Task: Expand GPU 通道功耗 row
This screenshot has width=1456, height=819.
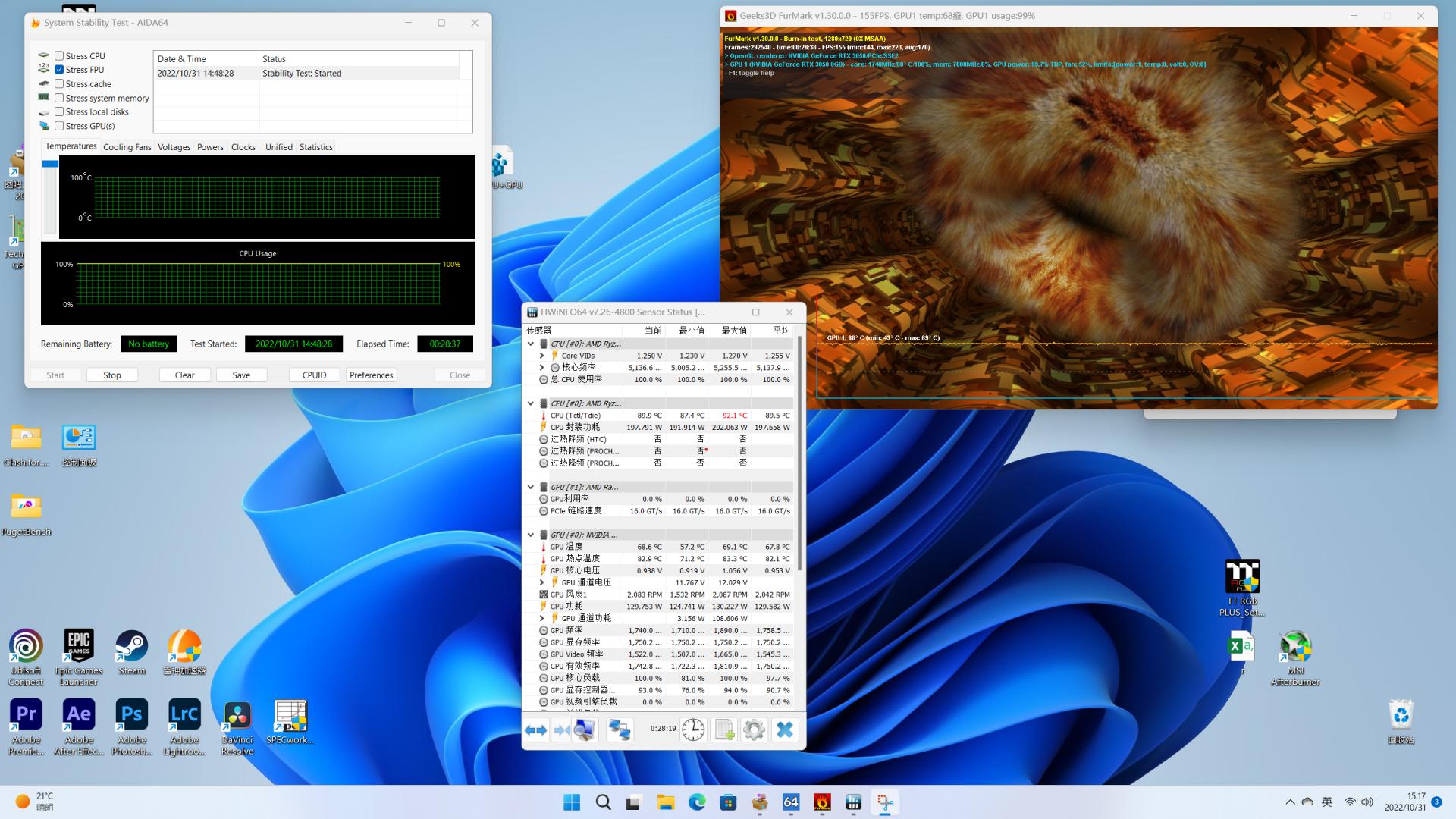Action: [541, 618]
